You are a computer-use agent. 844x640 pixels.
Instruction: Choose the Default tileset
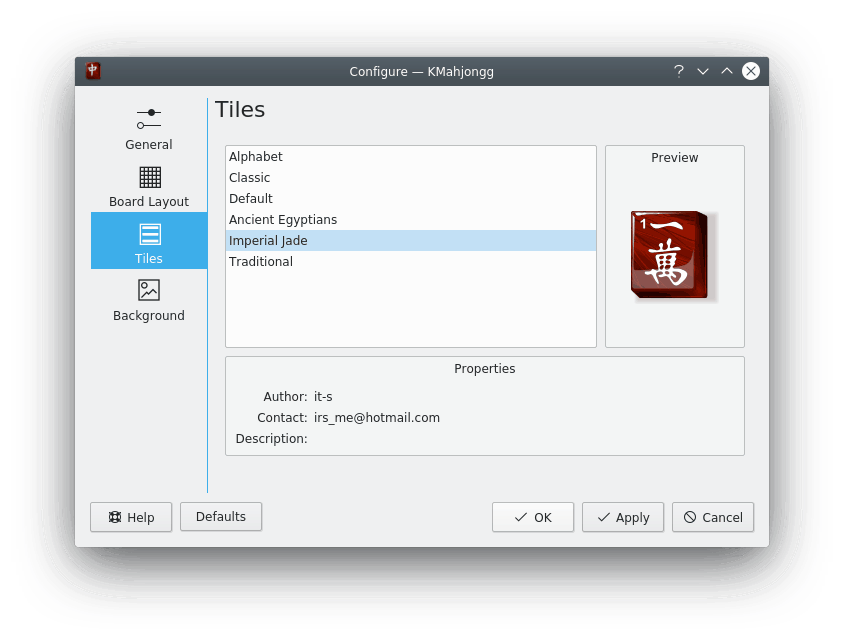point(251,199)
